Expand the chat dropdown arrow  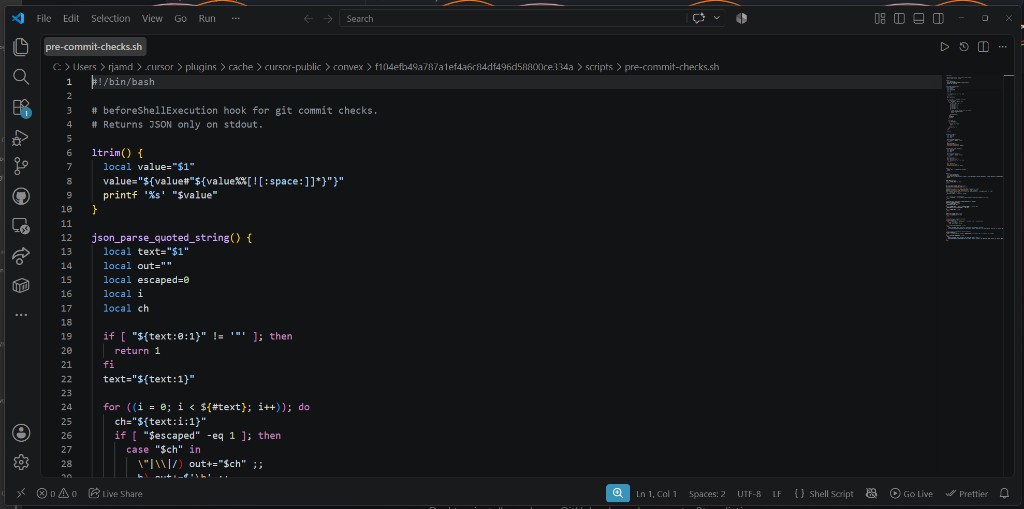[x=716, y=18]
